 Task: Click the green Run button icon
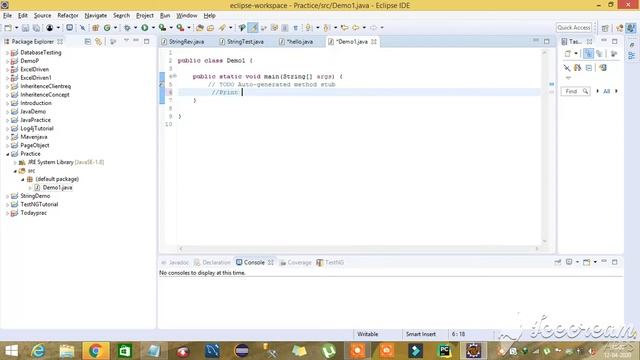[x=144, y=28]
